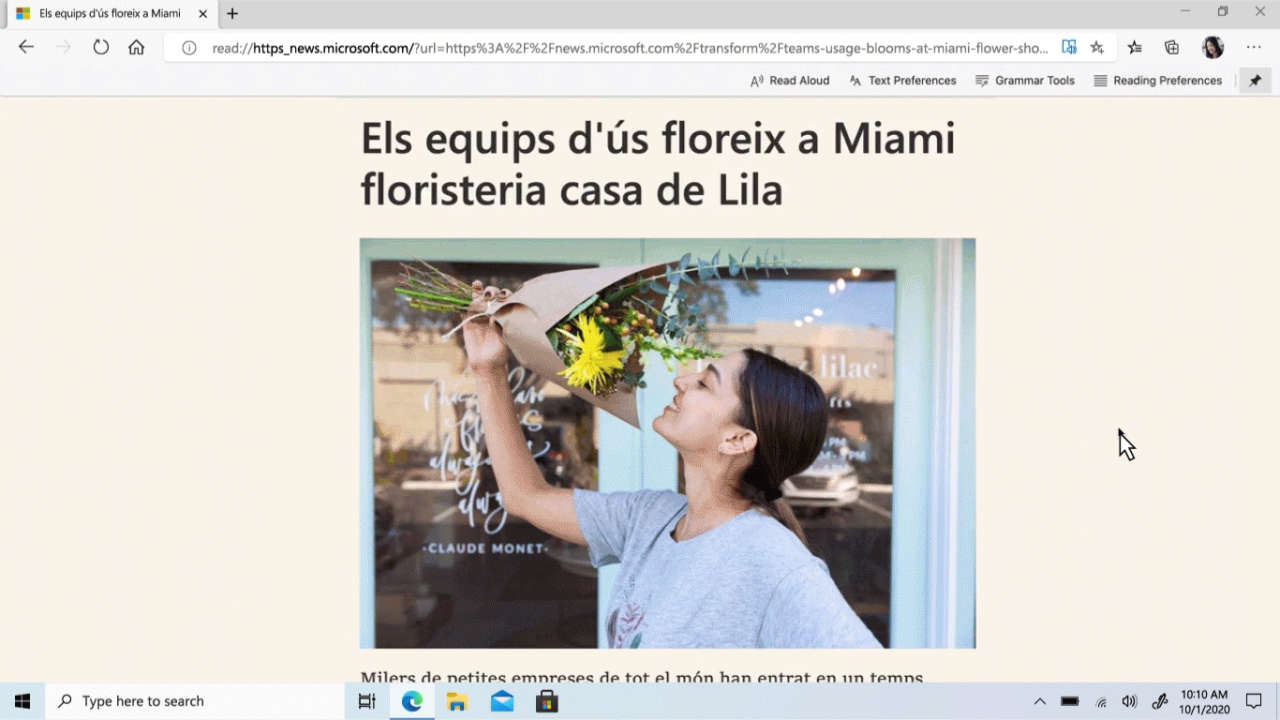View site information icon in address bar
This screenshot has width=1280, height=720.
tap(189, 48)
